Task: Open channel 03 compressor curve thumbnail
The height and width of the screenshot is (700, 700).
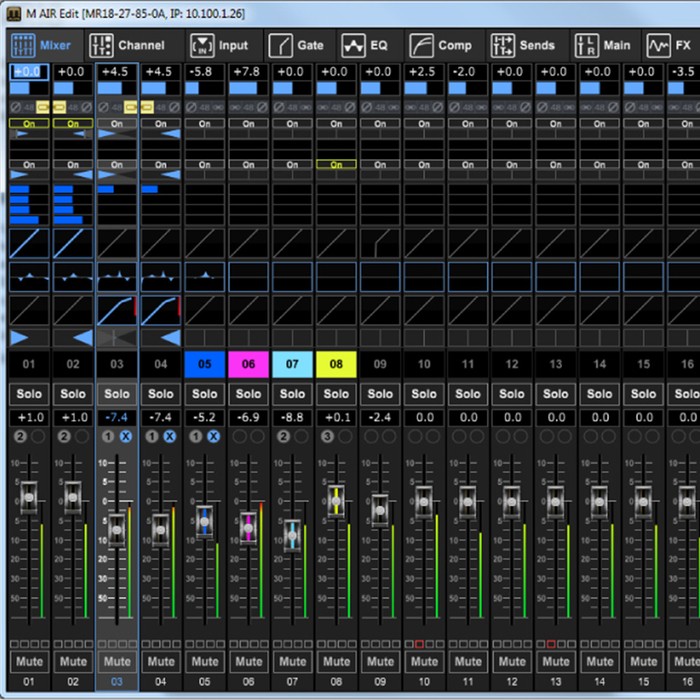Action: [x=117, y=310]
